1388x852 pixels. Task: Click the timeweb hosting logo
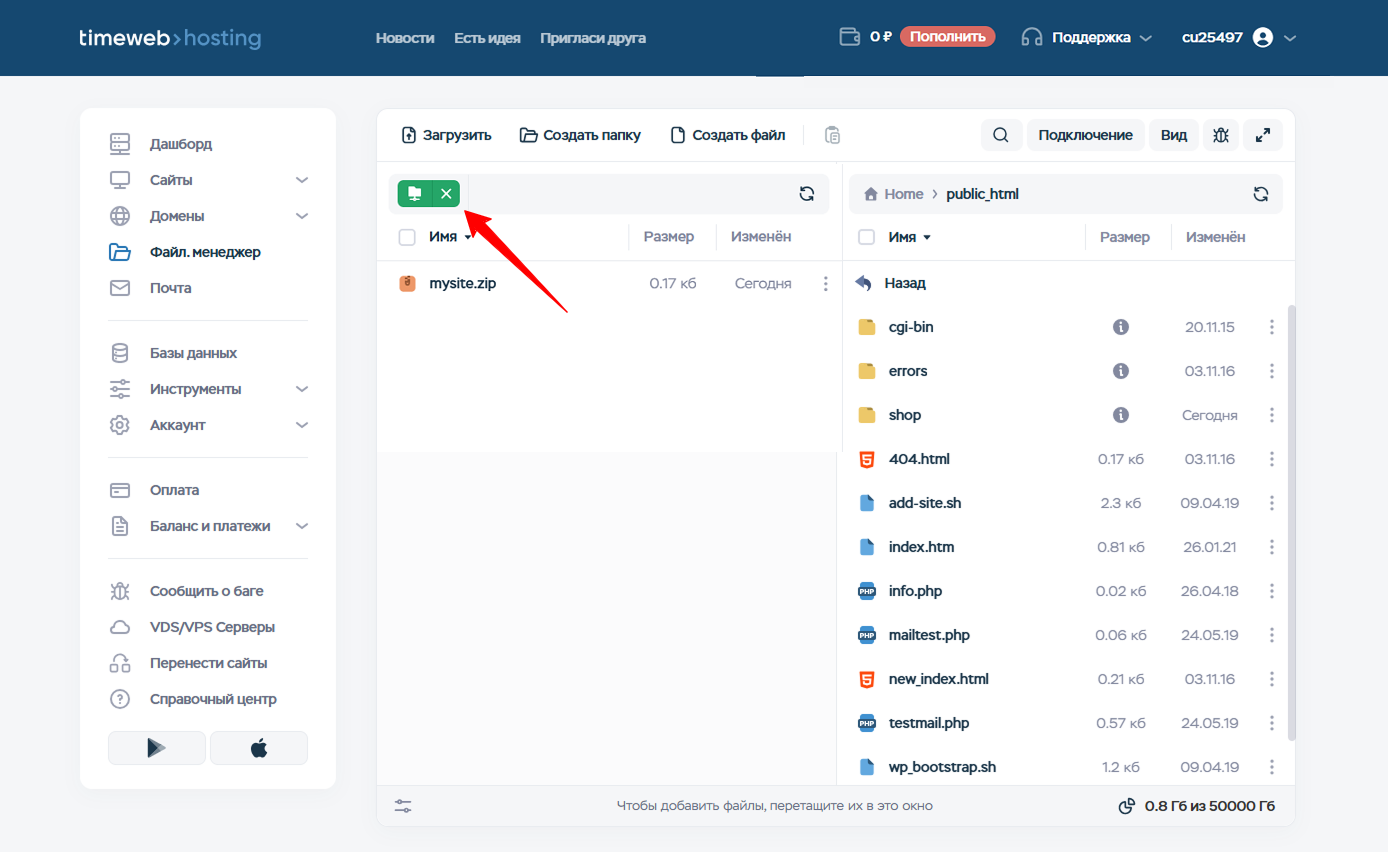coord(170,38)
